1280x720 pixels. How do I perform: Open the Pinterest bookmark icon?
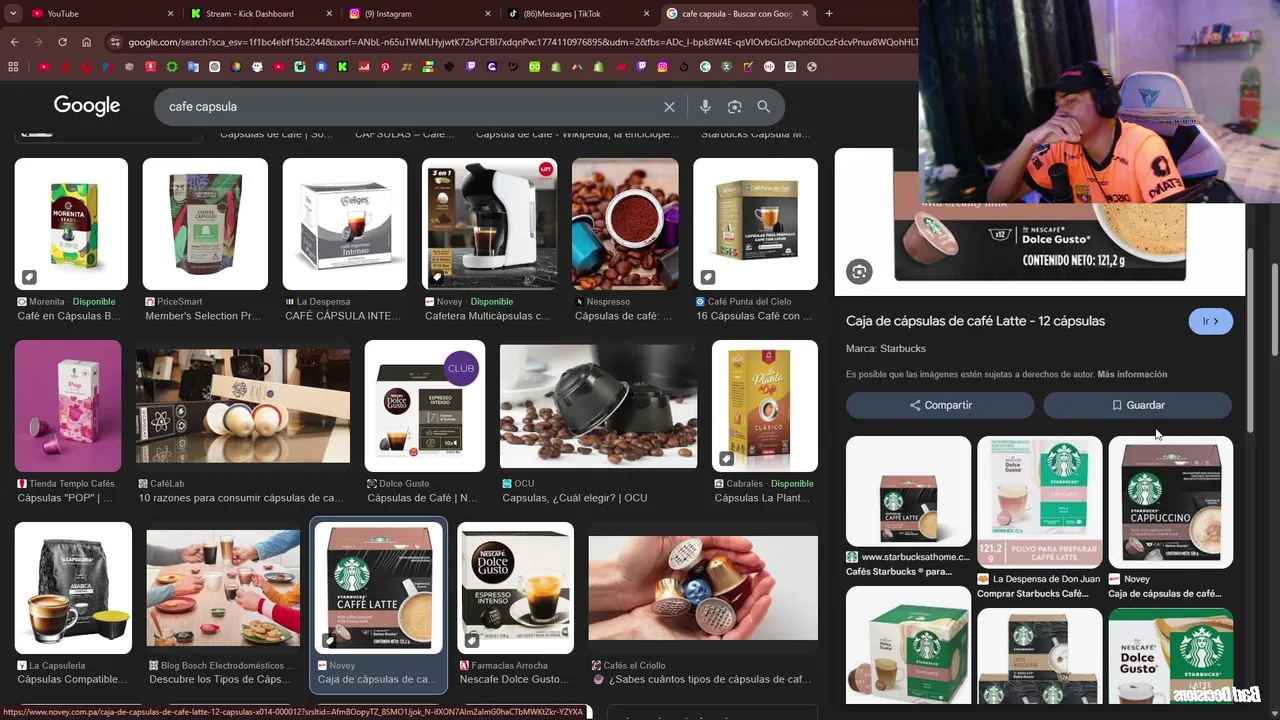pos(385,67)
